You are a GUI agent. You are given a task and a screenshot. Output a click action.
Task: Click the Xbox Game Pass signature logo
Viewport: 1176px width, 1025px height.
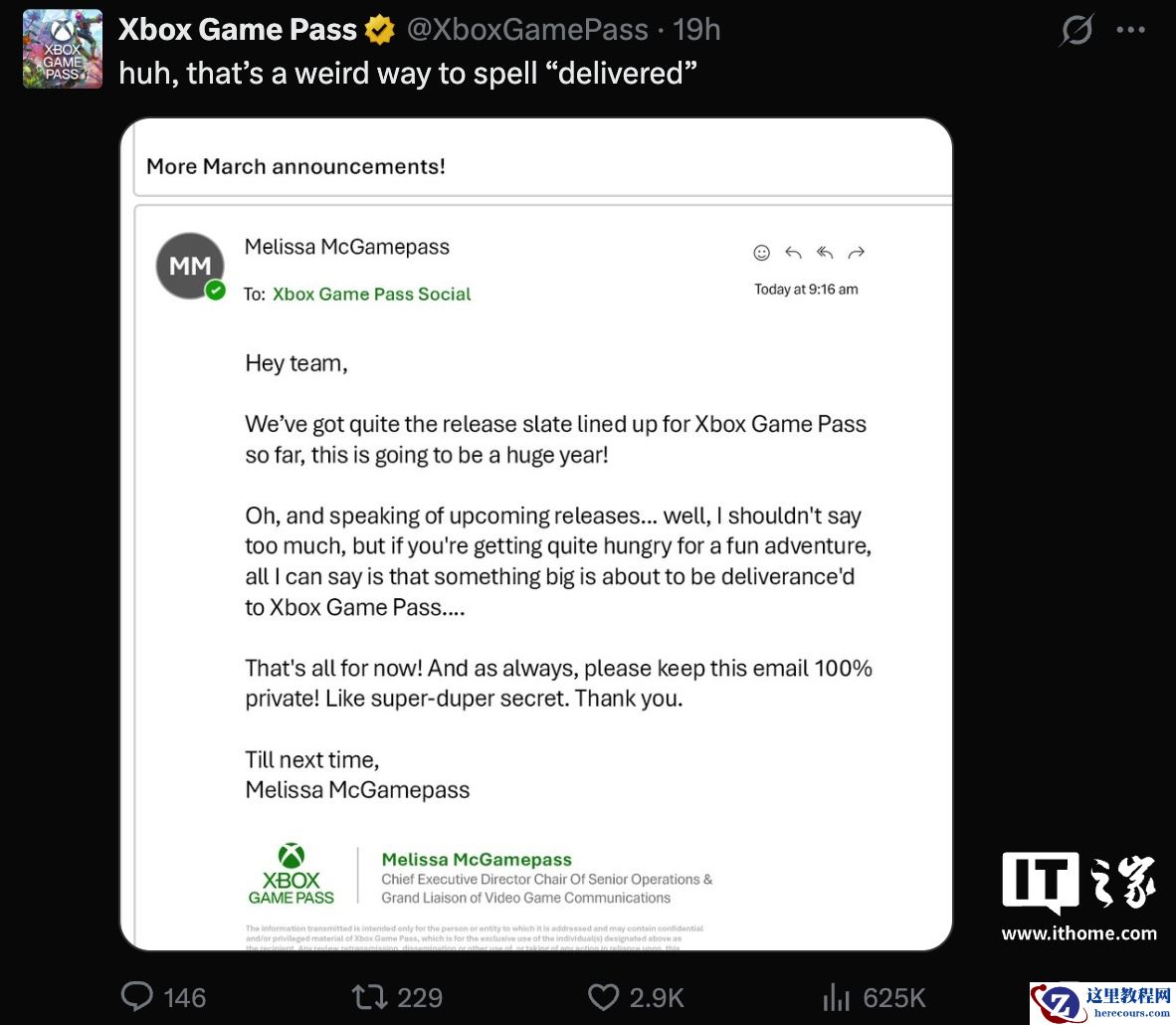tap(292, 875)
